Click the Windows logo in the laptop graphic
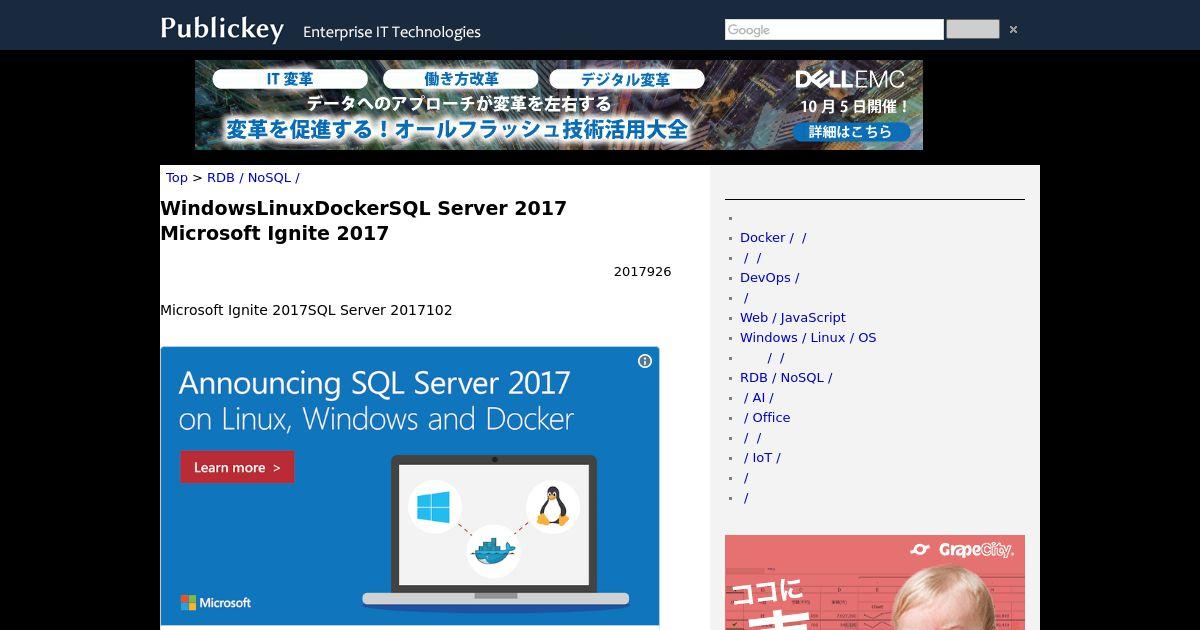Screen dimensions: 1200x630 point(434,506)
